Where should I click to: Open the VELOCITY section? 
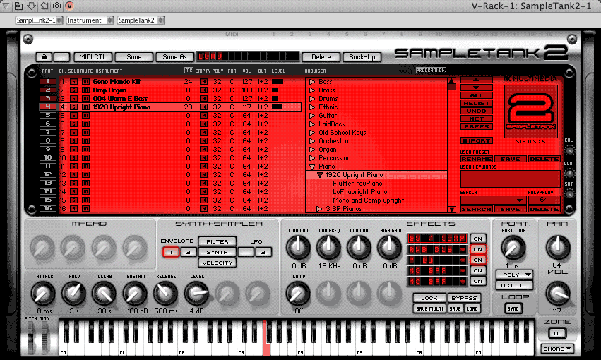(217, 263)
